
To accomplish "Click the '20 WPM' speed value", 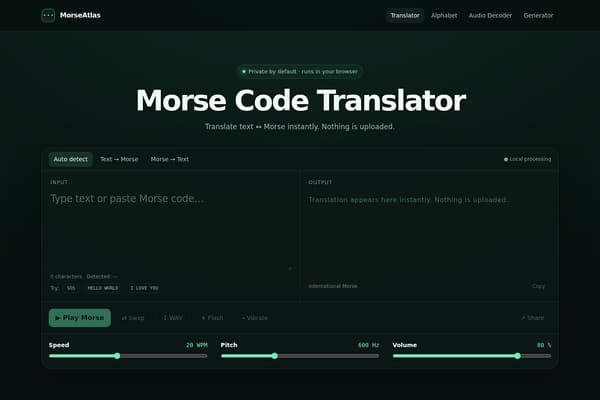I will point(197,345).
